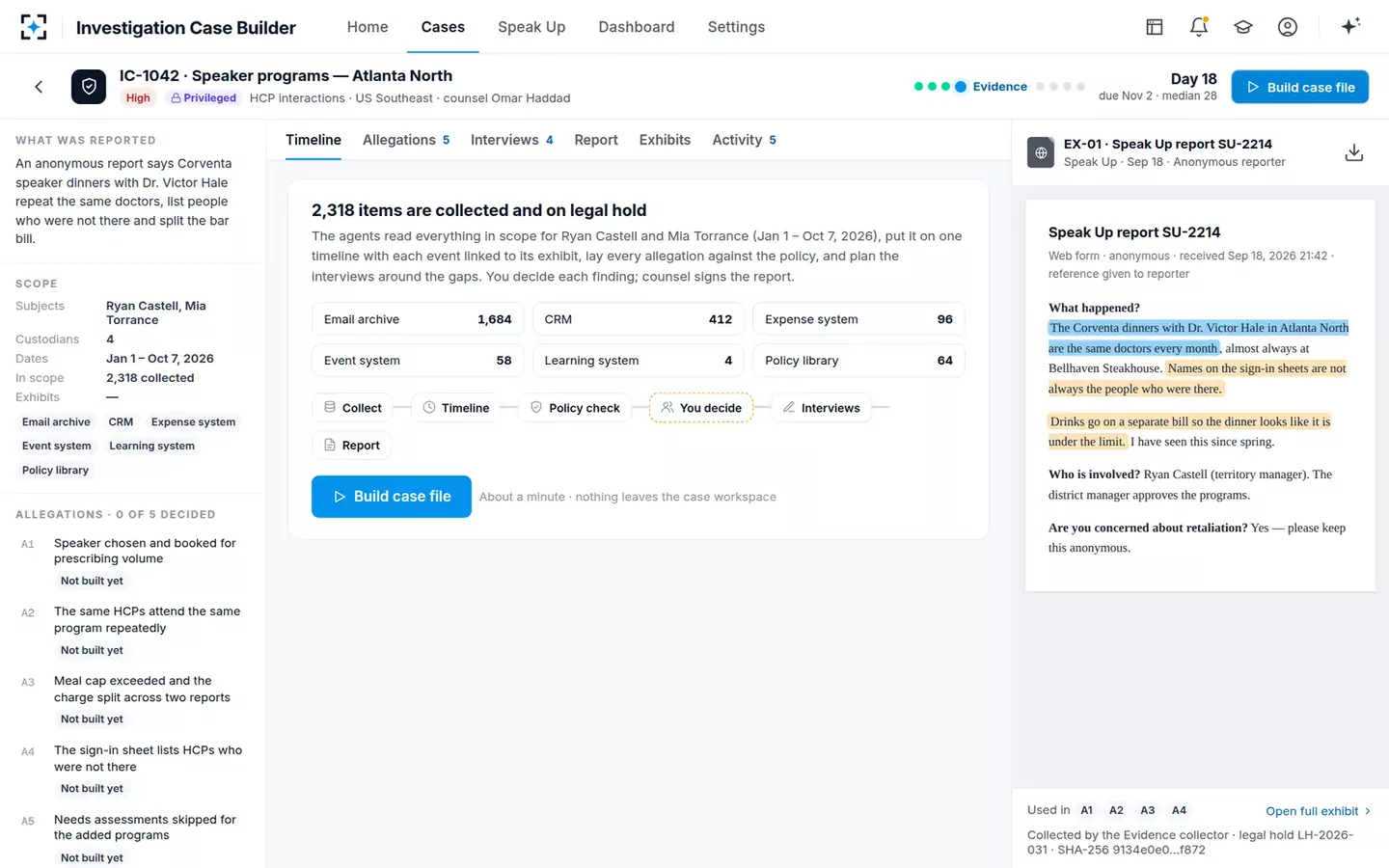Open the CRM source card
1389x868 pixels.
coord(639,319)
